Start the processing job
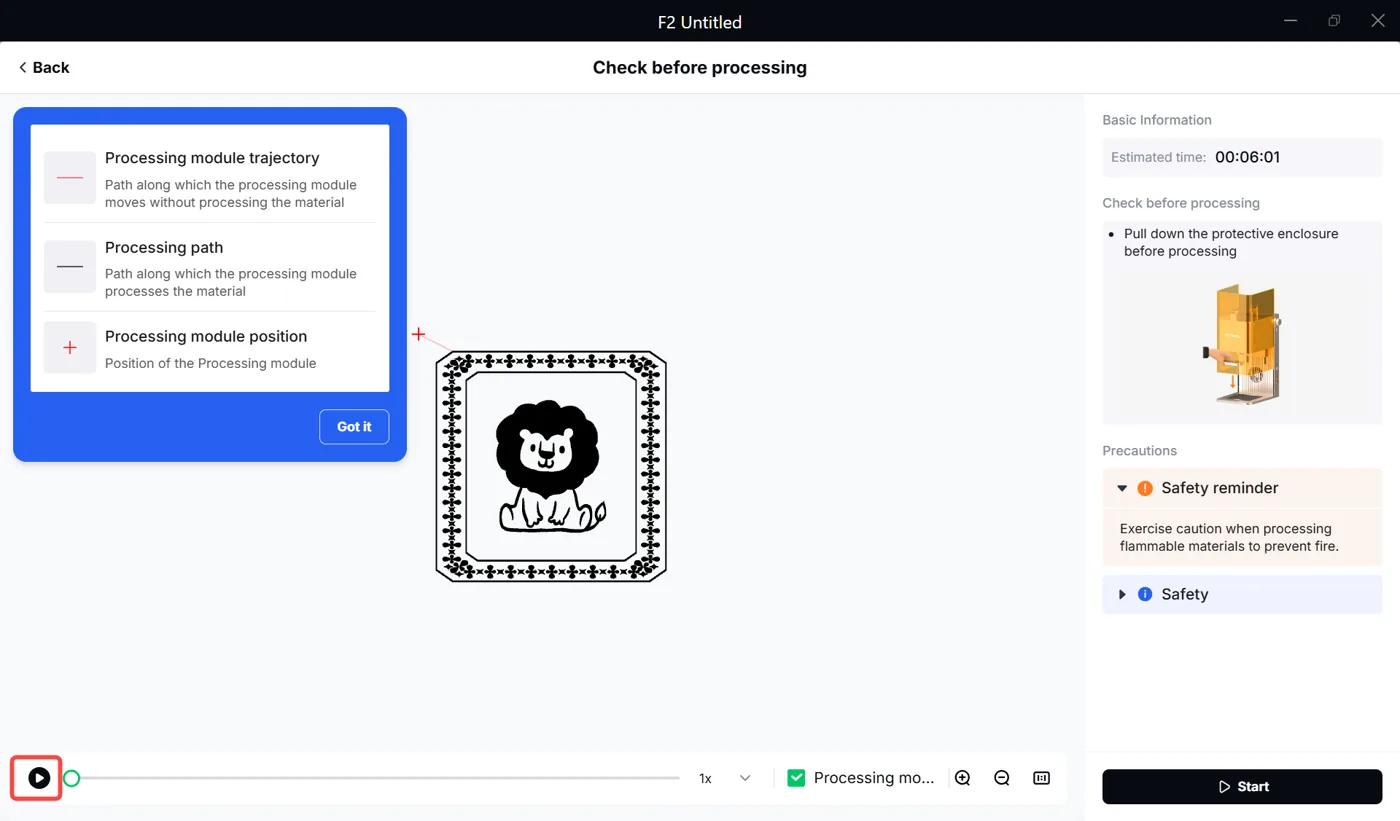This screenshot has height=821, width=1400. (1242, 787)
